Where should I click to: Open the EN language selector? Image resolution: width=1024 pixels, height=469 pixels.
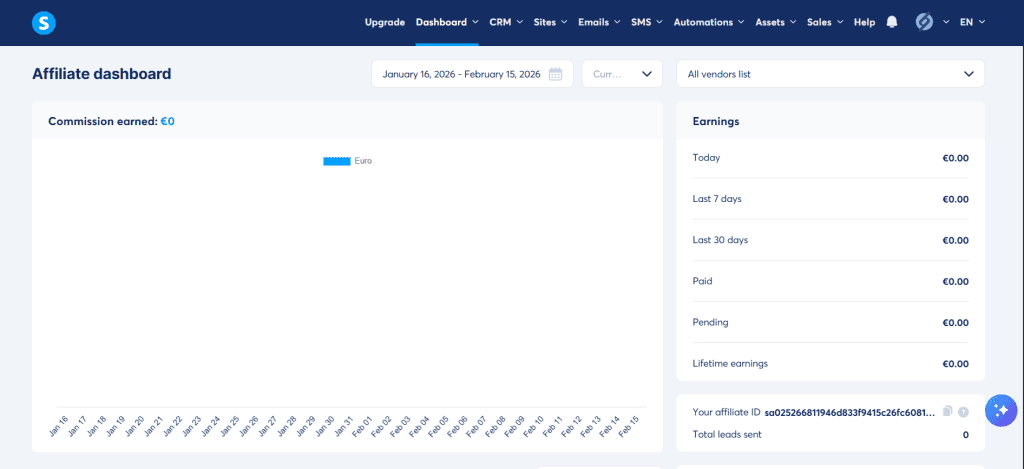coord(972,22)
